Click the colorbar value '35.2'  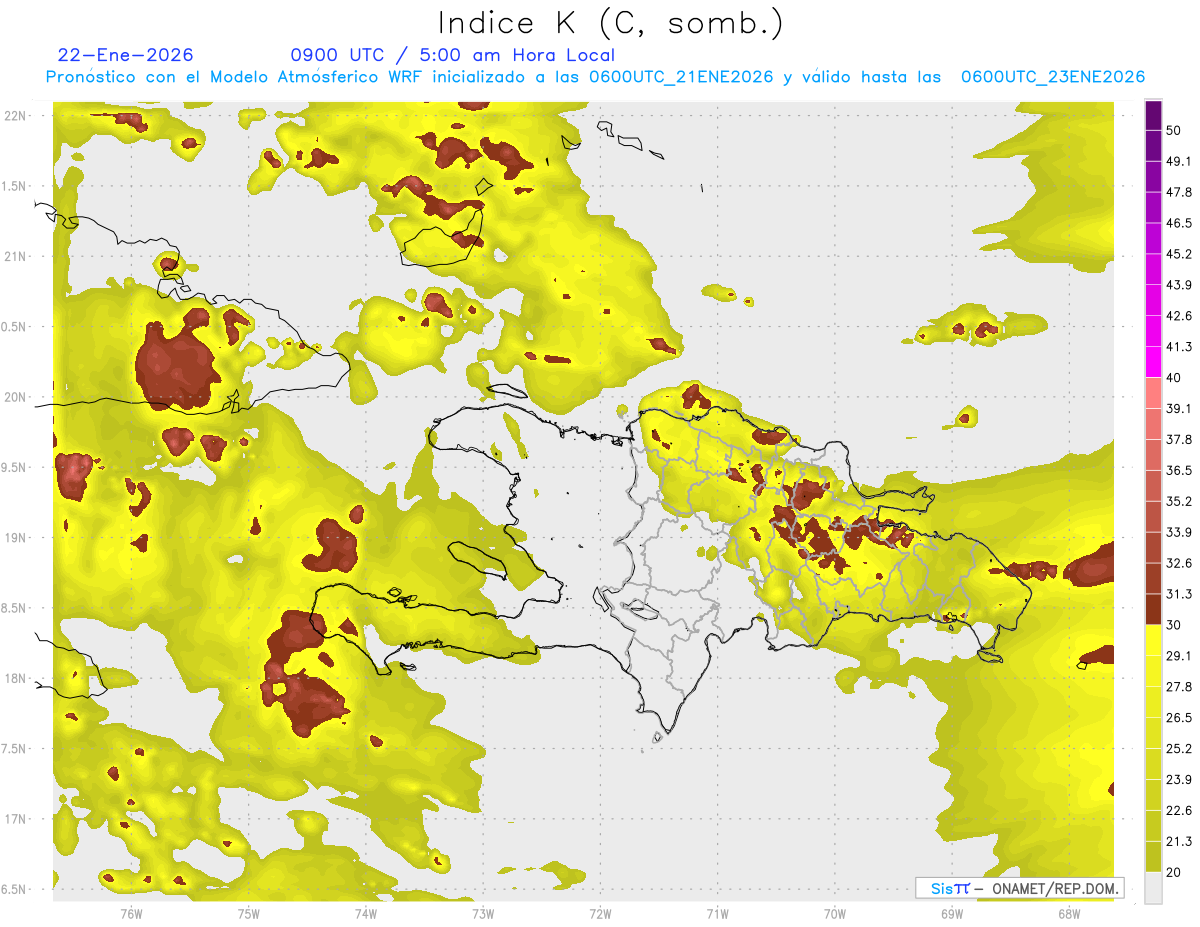(x=1179, y=502)
